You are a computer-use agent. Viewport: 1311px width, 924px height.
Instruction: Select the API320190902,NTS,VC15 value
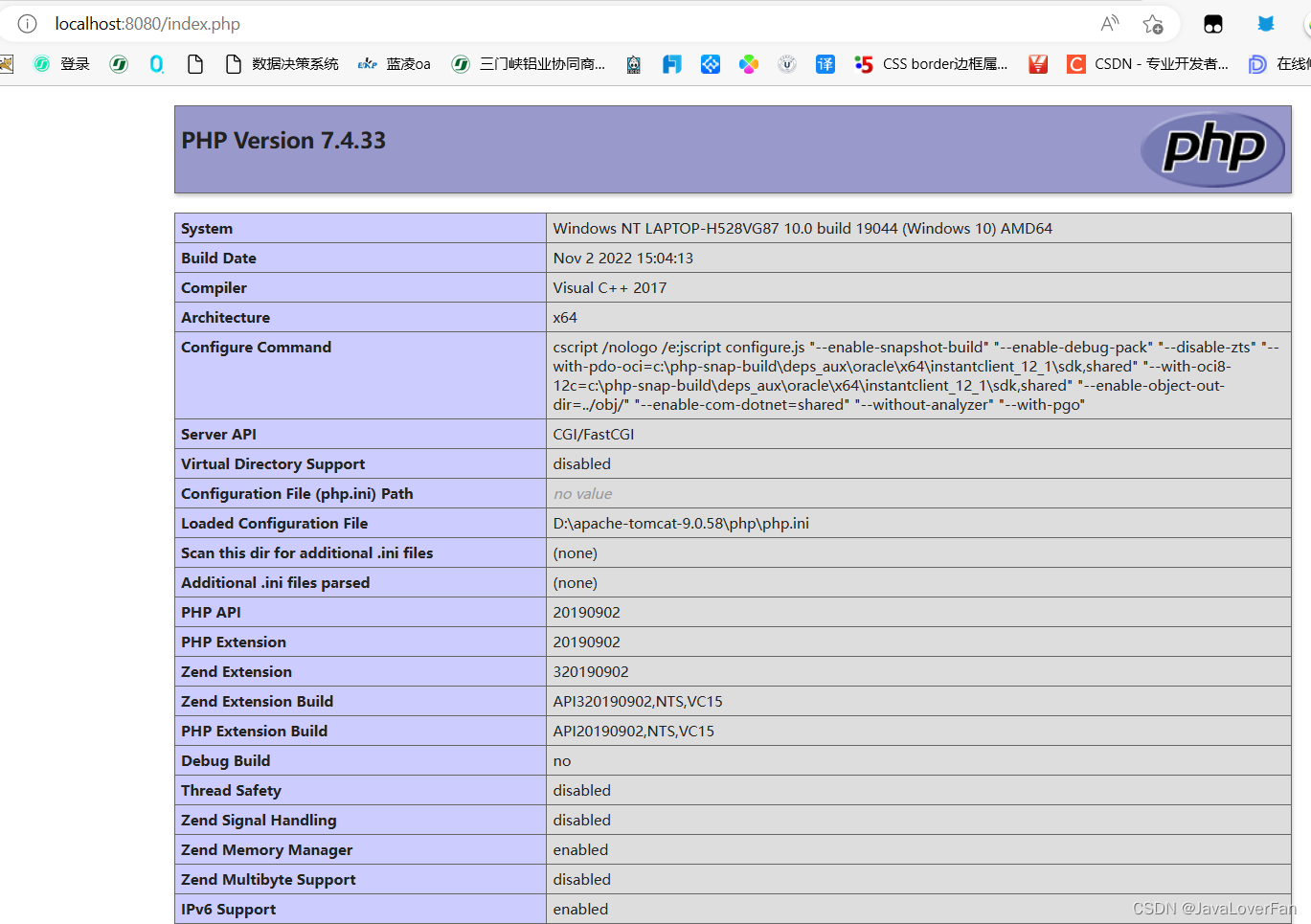click(x=638, y=701)
